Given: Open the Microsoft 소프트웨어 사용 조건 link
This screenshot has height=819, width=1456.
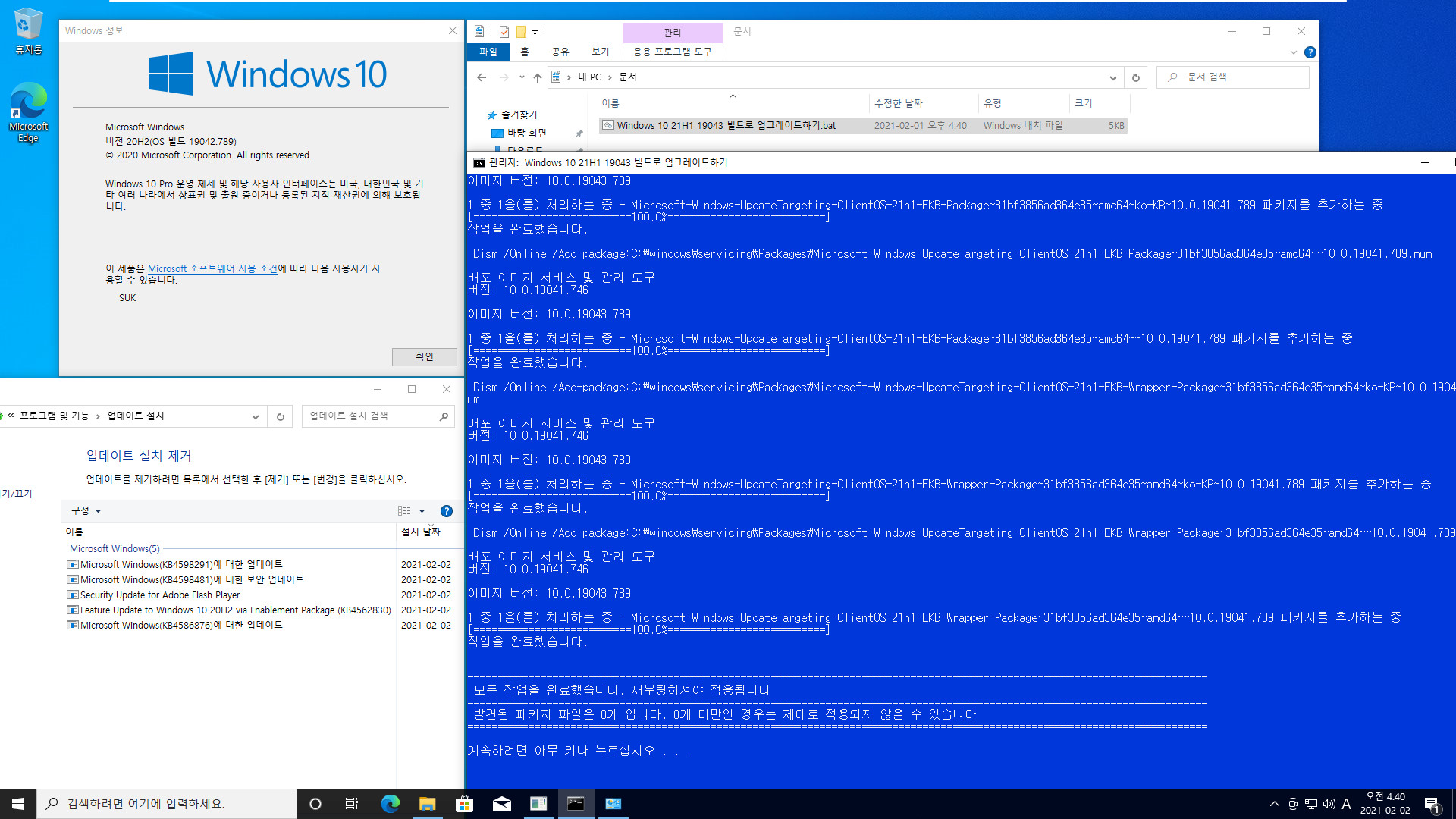Looking at the screenshot, I should 212,268.
